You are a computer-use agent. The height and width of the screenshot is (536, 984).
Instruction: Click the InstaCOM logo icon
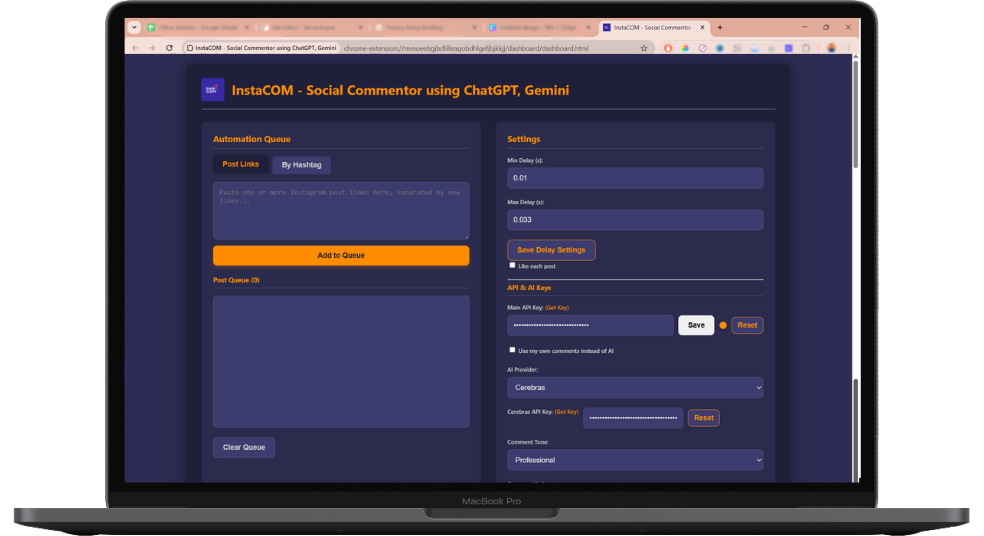[x=212, y=90]
